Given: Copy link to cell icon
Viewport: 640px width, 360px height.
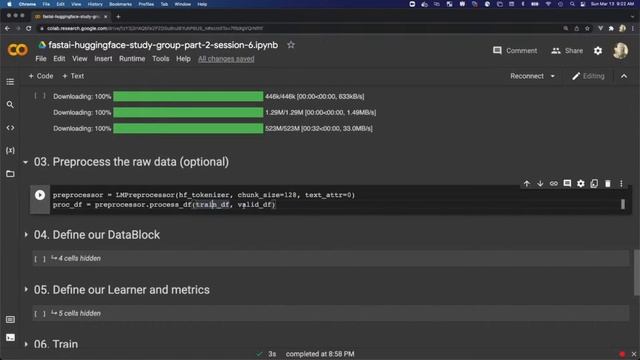Looking at the screenshot, I should coord(553,184).
